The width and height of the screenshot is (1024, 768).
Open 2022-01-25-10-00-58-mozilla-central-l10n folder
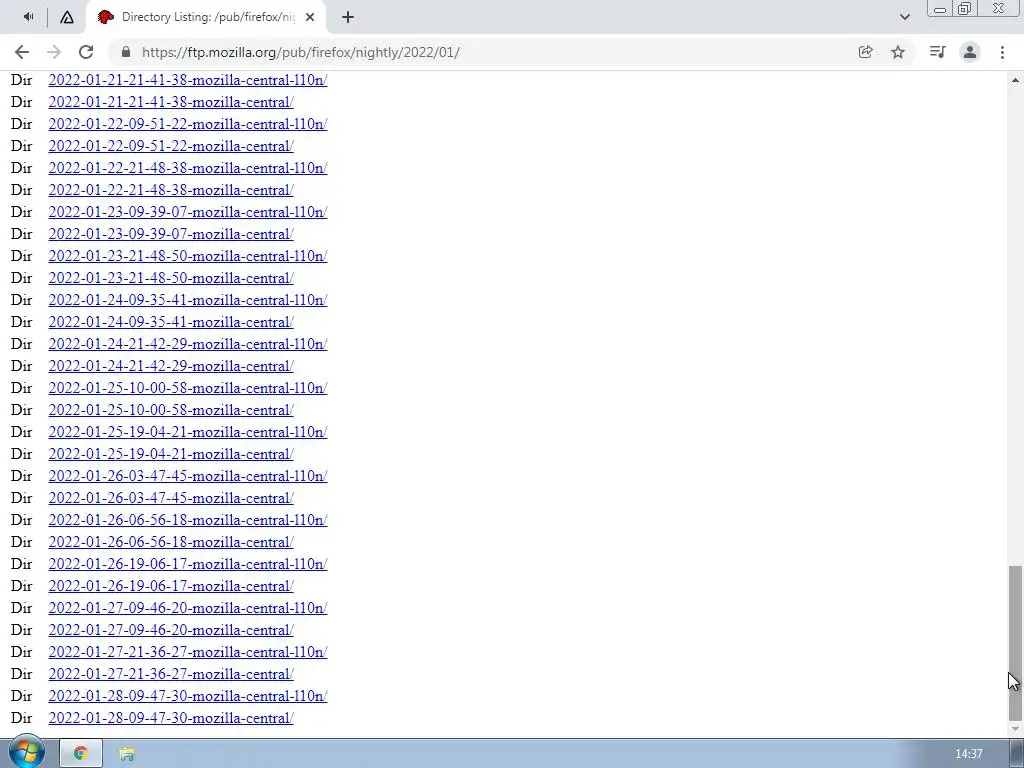pos(187,388)
